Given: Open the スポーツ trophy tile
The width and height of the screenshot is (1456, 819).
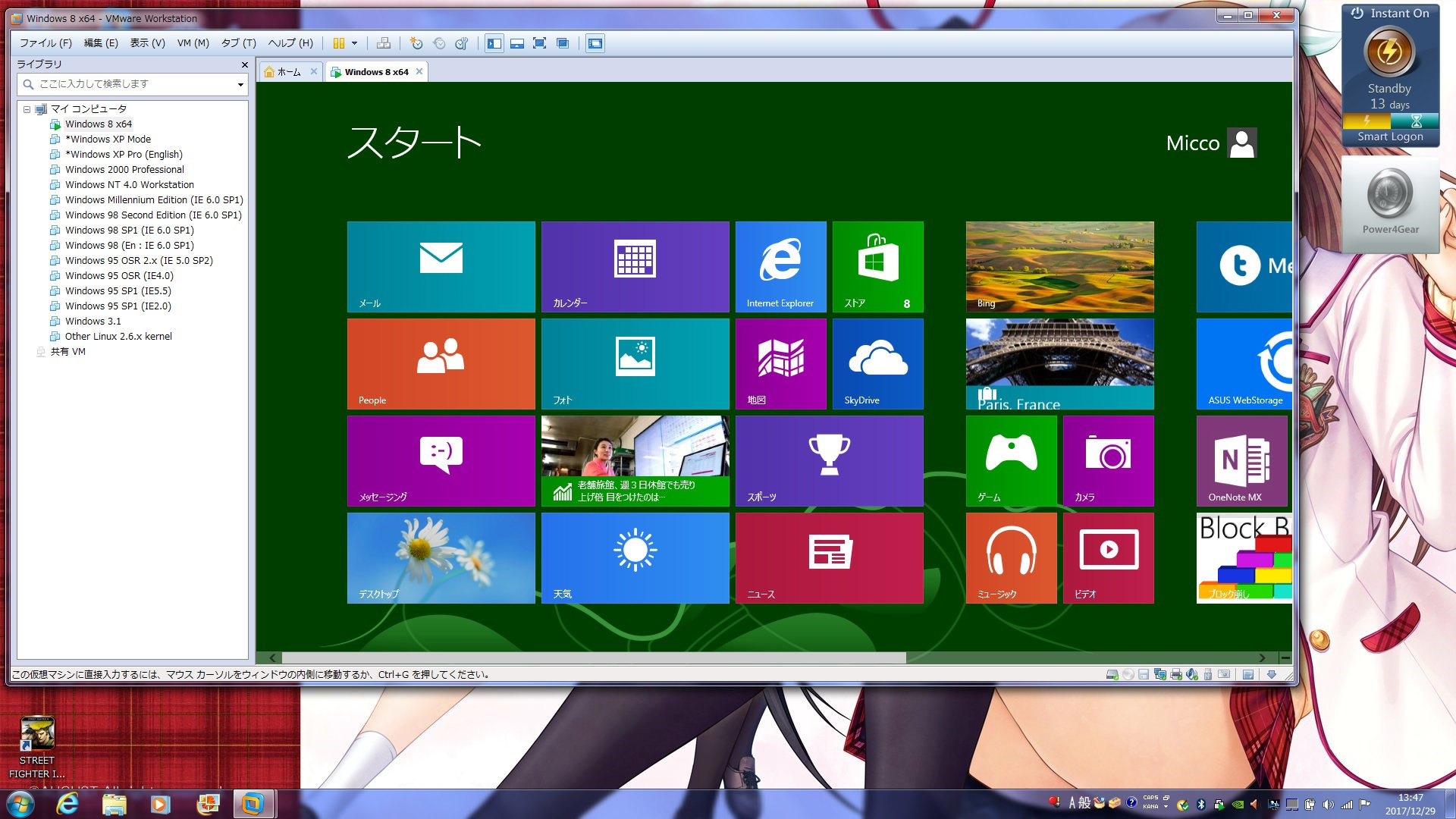Looking at the screenshot, I should [830, 461].
